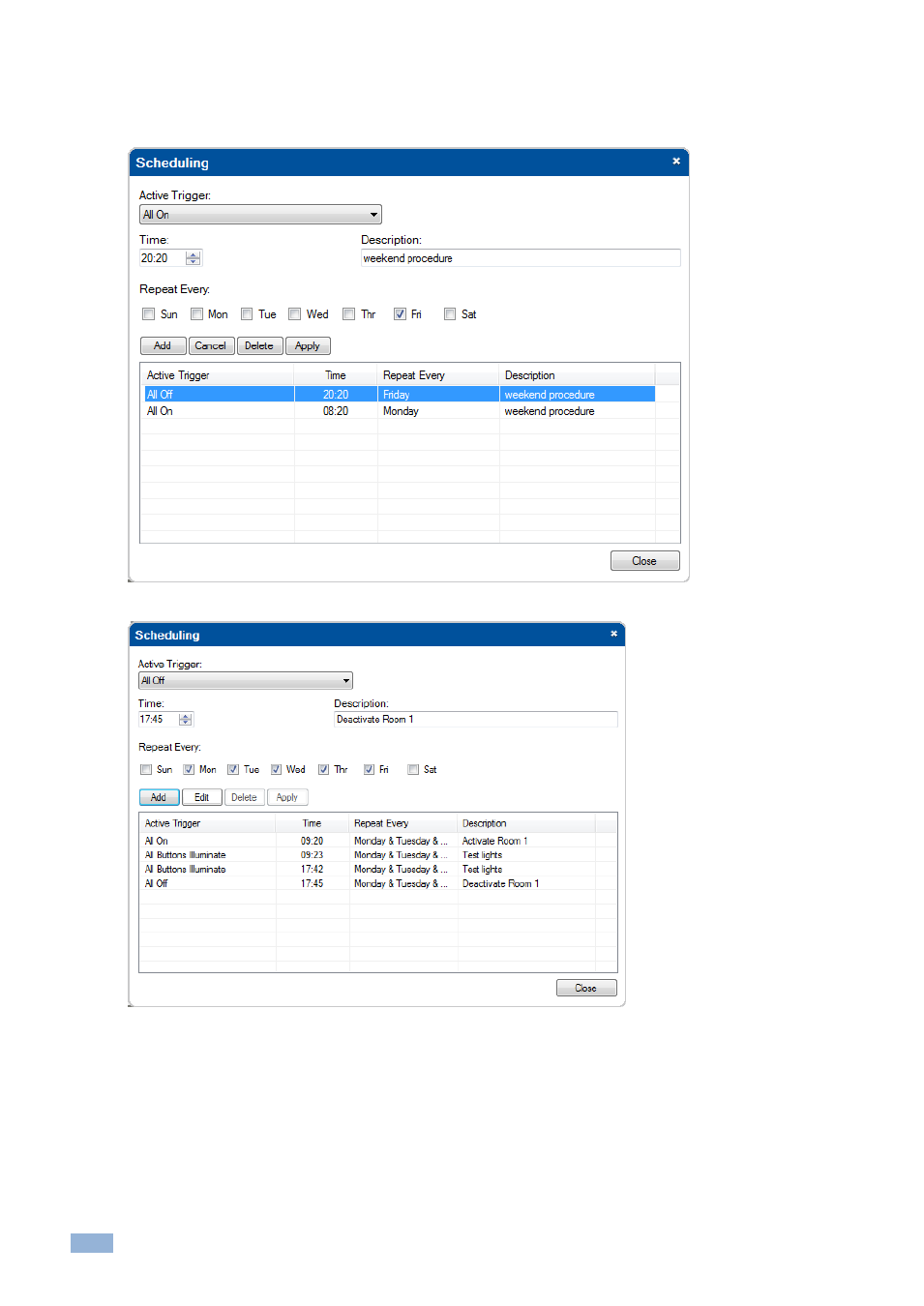Screen dimensions: 924x1306
Task: Uncheck Fri checkbox in lower dialog
Action: (369, 770)
